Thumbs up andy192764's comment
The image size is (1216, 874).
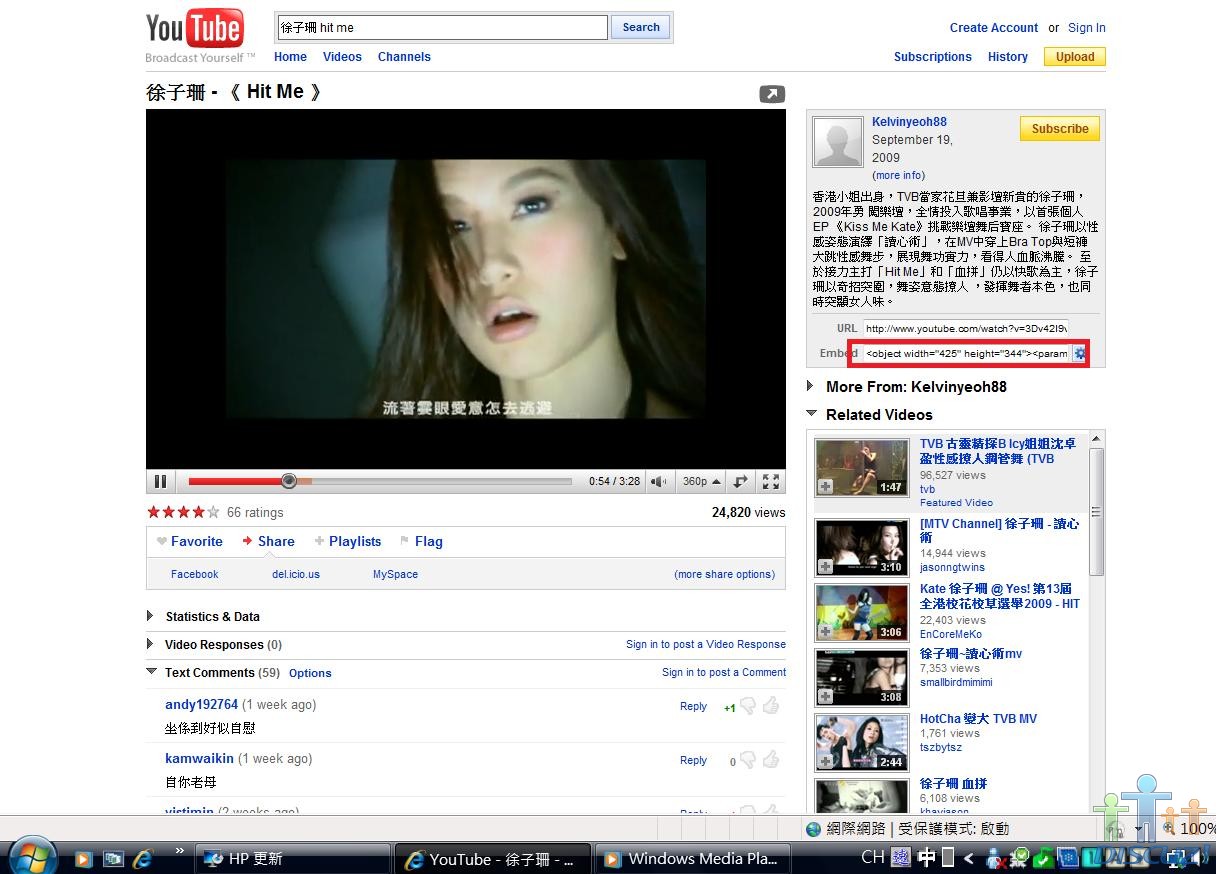[771, 706]
